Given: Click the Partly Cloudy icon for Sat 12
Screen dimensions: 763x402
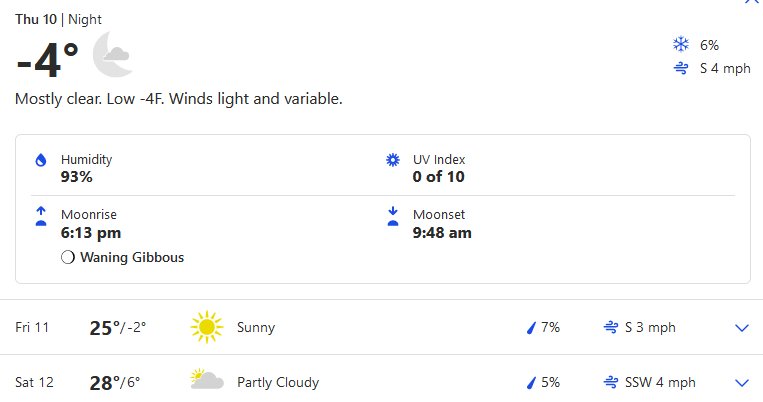Looking at the screenshot, I should coord(207,380).
